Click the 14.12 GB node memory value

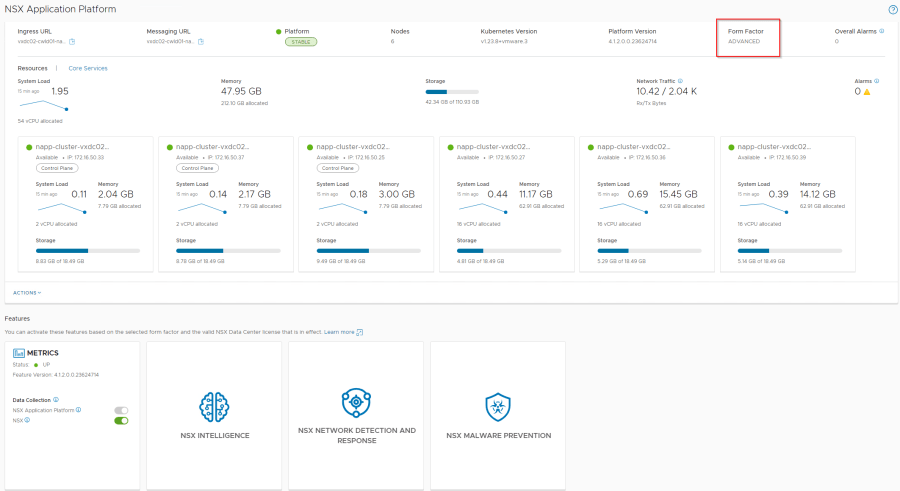[x=817, y=194]
